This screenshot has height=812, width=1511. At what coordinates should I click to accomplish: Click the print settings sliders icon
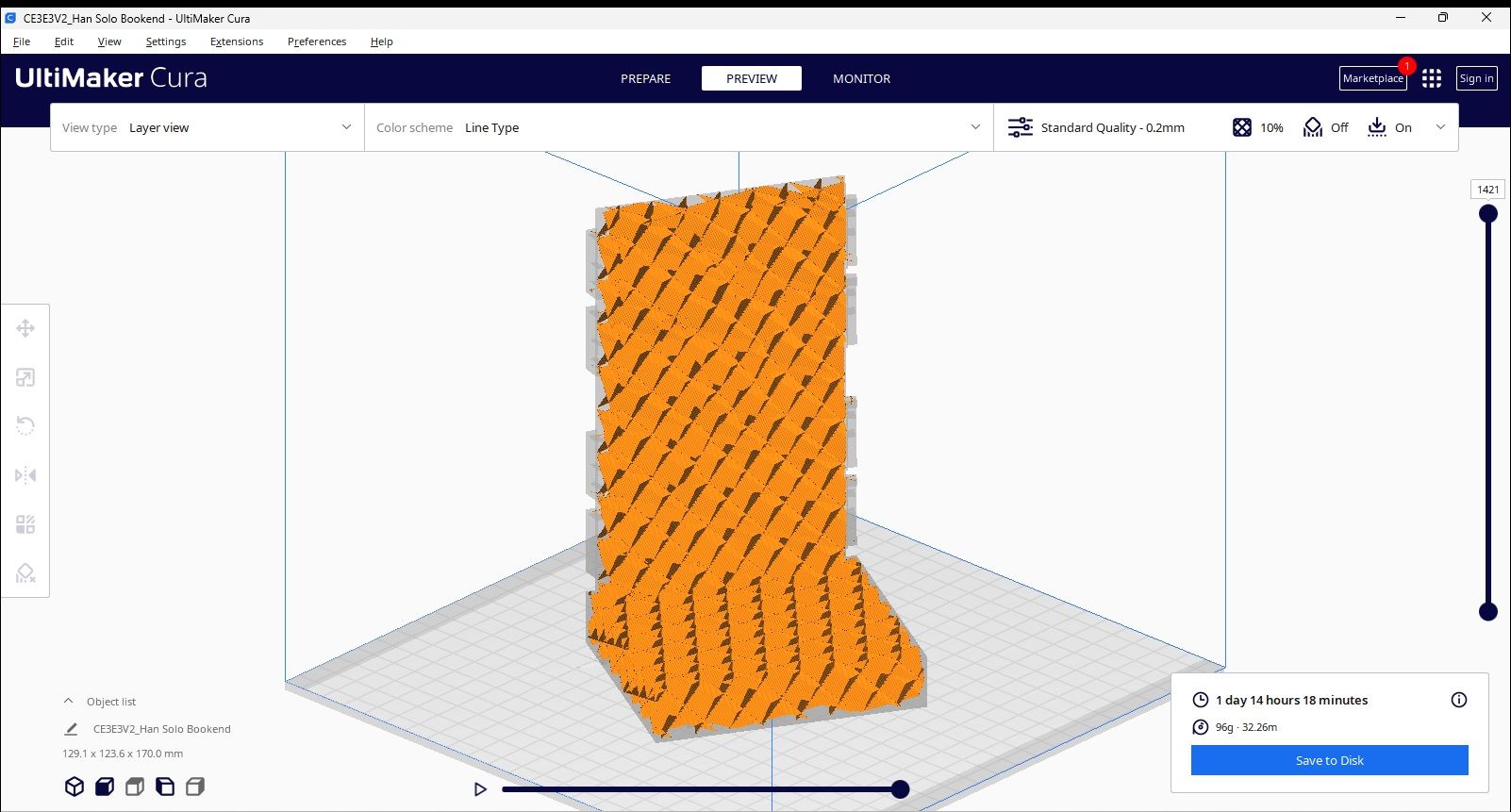(x=1021, y=127)
